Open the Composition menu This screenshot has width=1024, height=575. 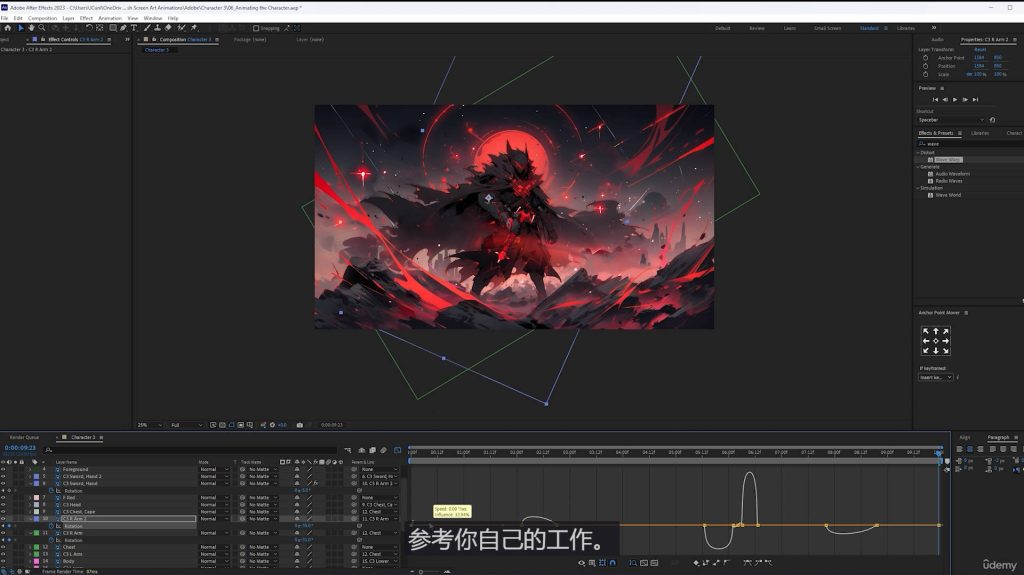click(42, 18)
